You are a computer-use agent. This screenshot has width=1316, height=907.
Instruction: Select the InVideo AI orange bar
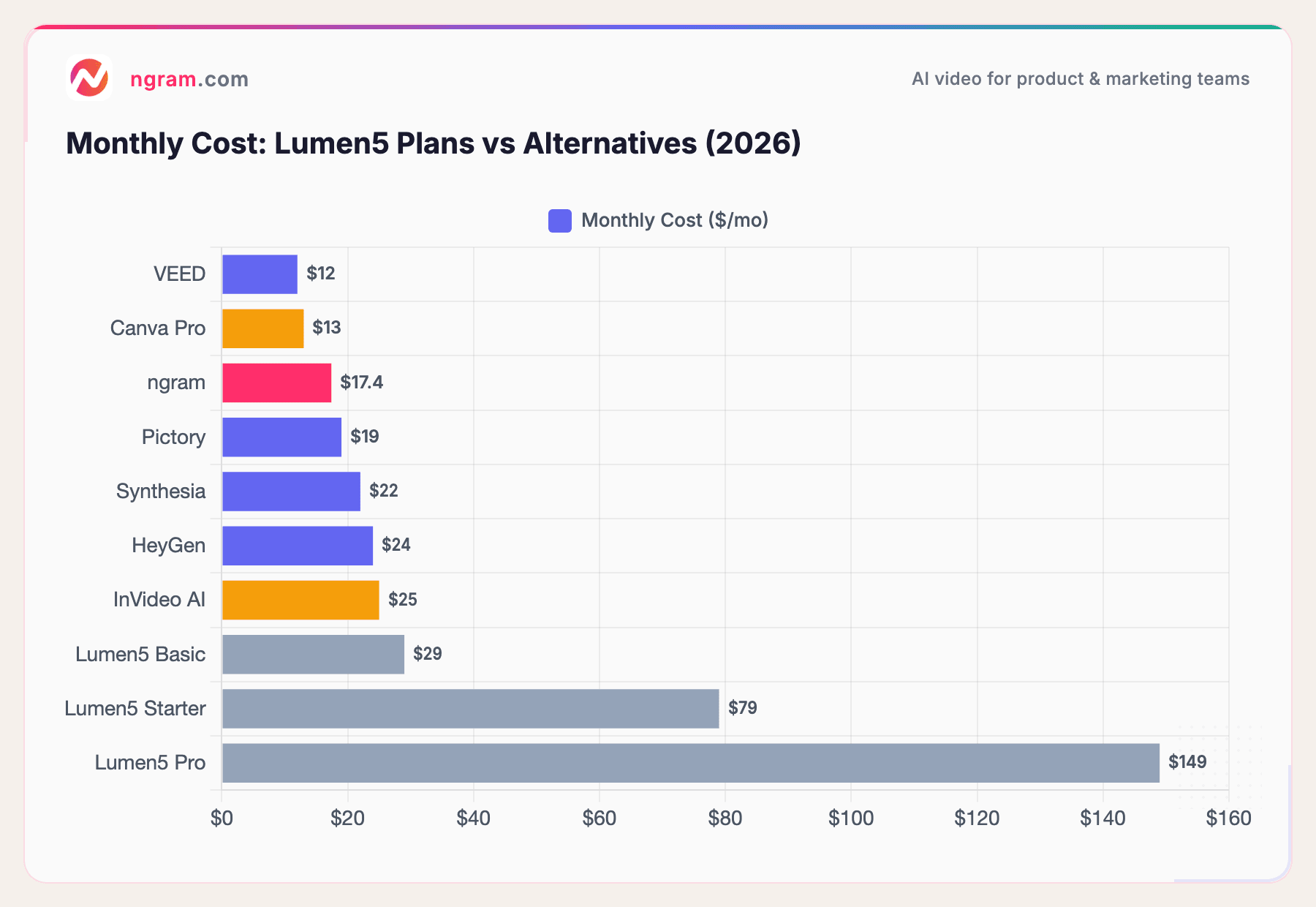[300, 600]
